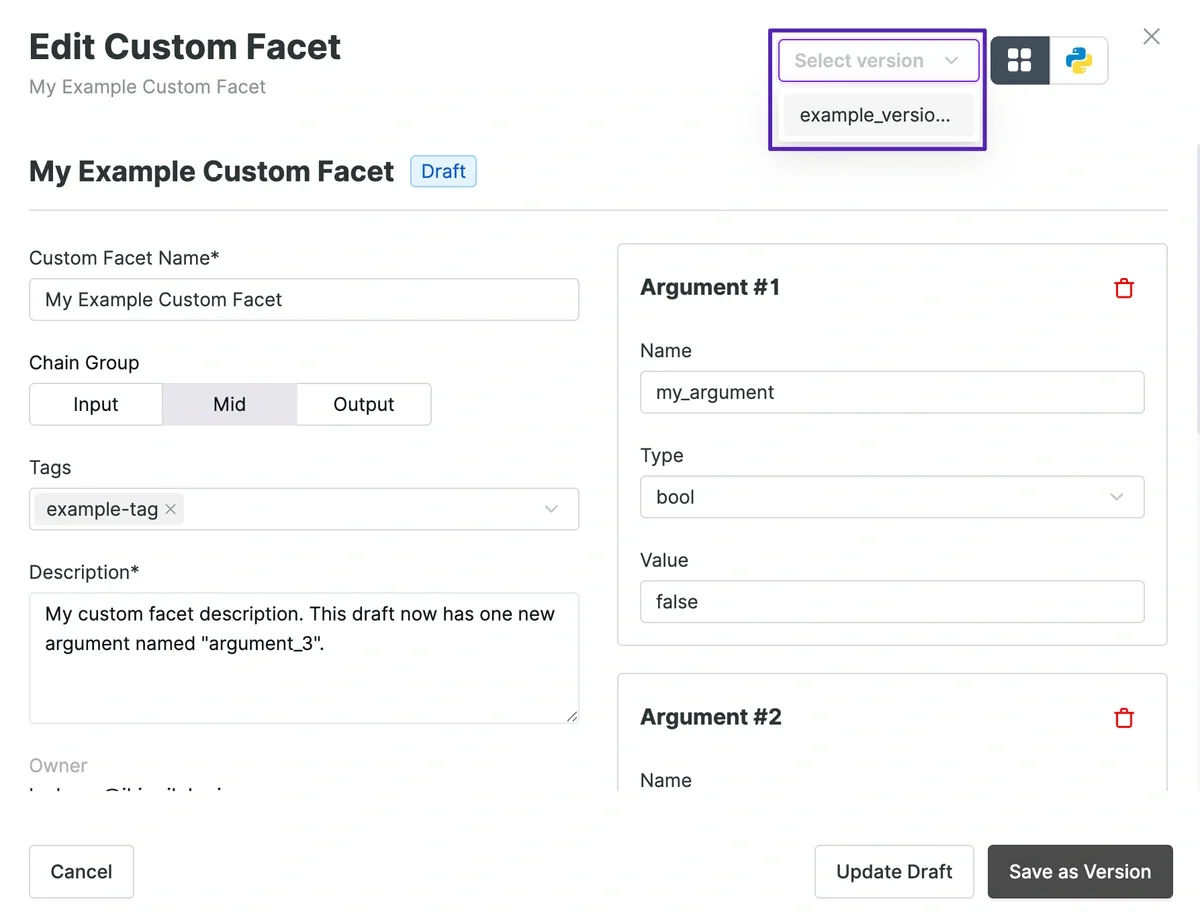Switch to the grid form view

[x=1020, y=61]
